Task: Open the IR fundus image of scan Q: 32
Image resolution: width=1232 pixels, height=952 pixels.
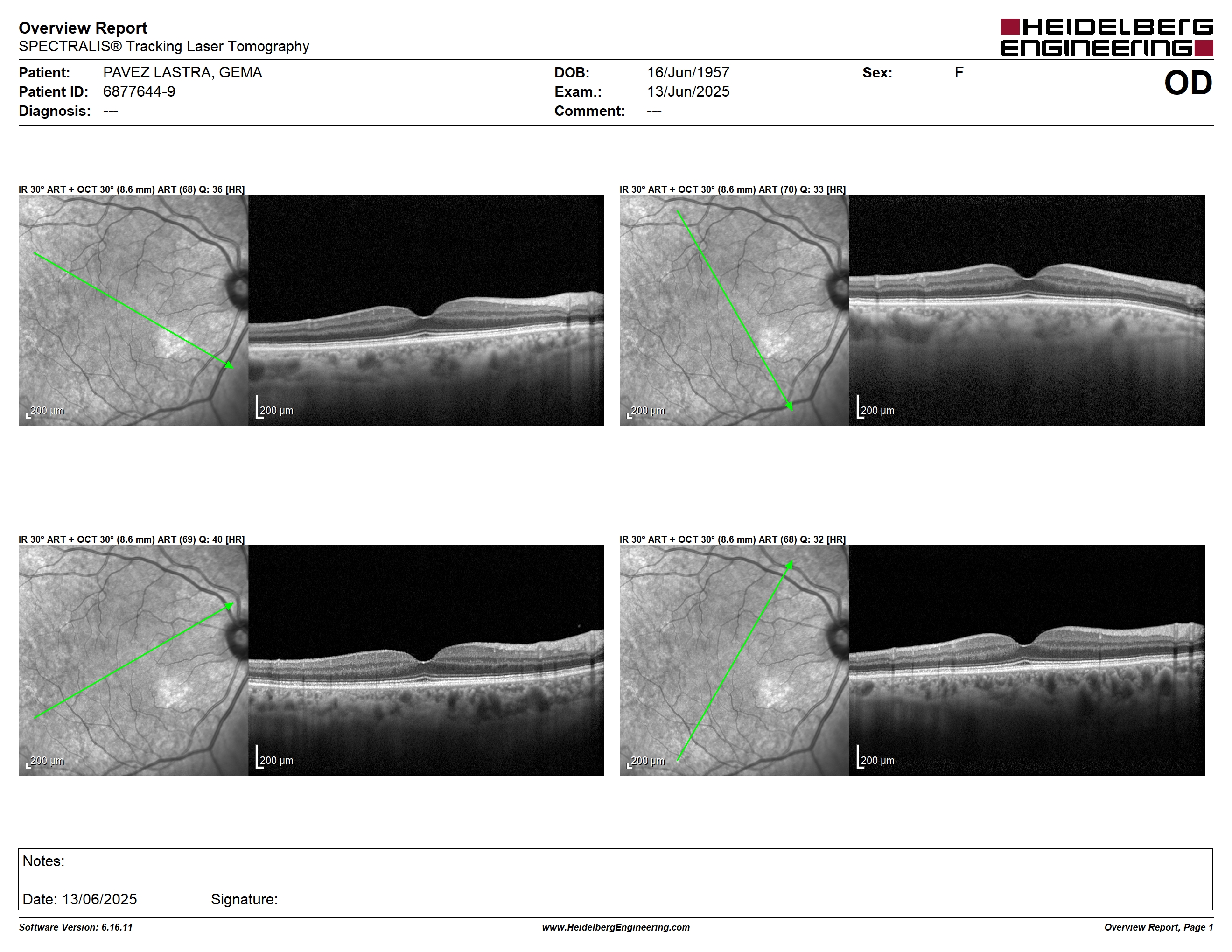Action: (x=734, y=660)
